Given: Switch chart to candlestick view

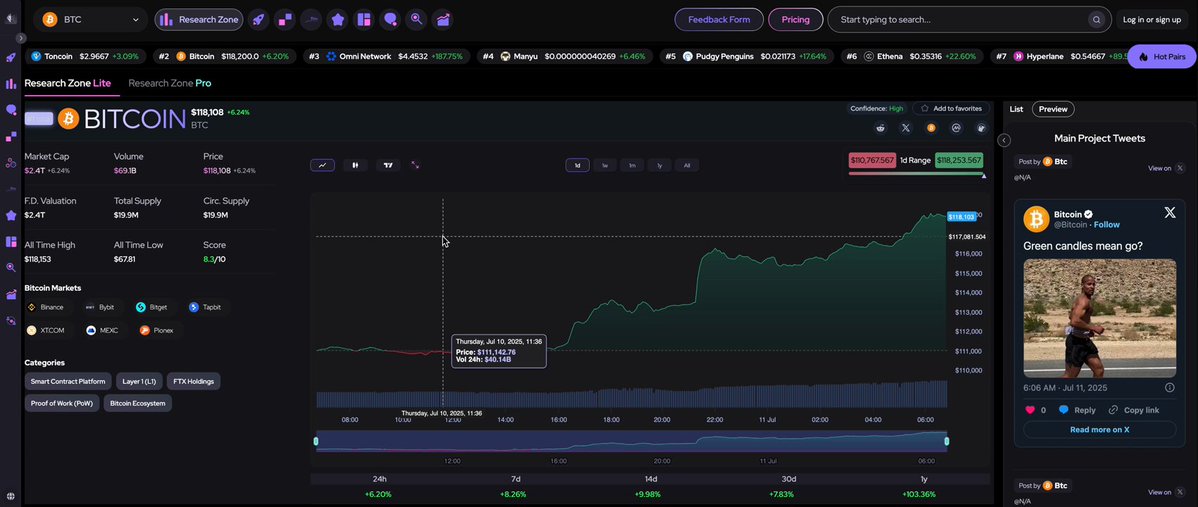Looking at the screenshot, I should click(355, 165).
